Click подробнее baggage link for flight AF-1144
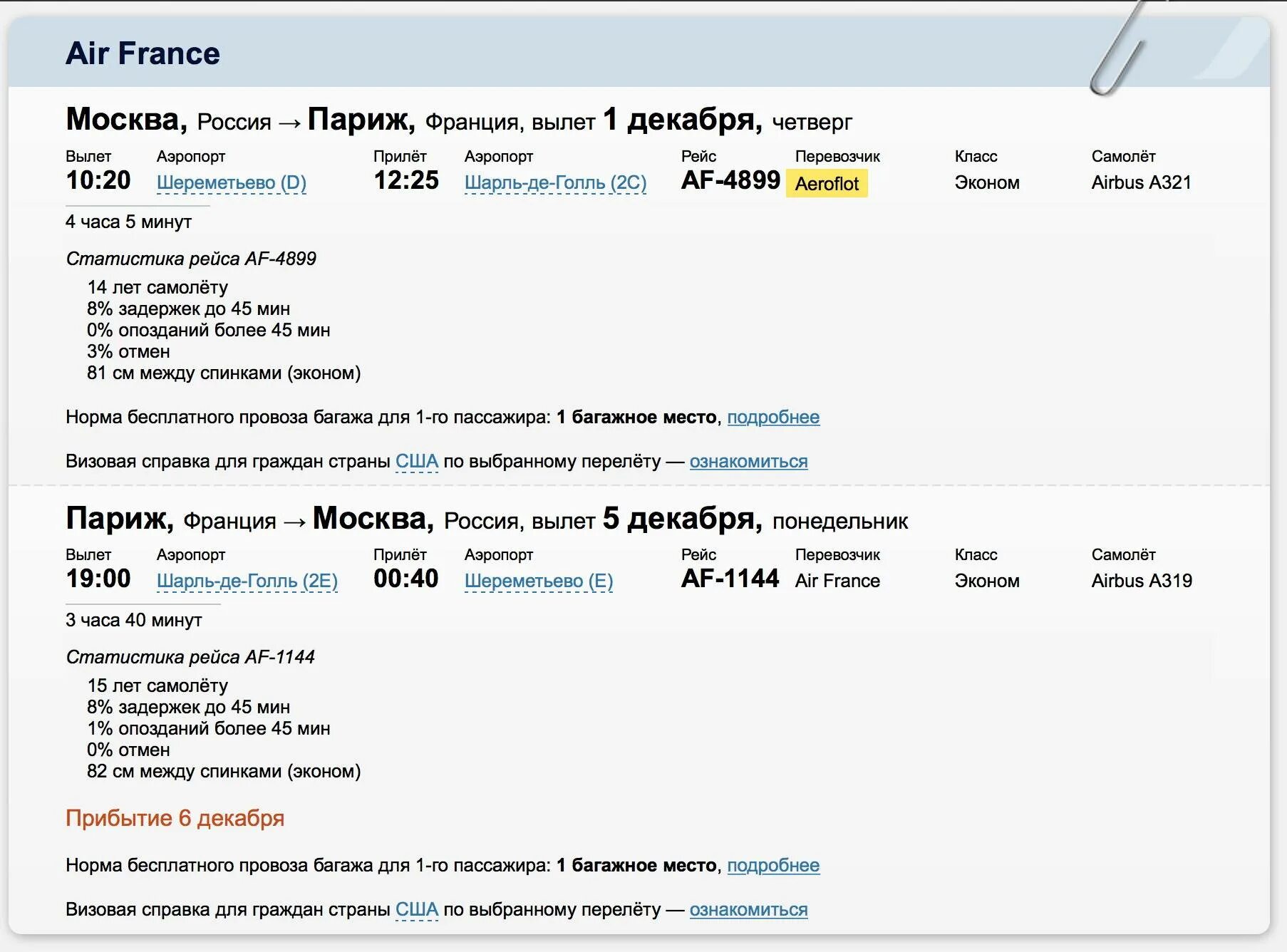This screenshot has width=1287, height=952. pyautogui.click(x=773, y=866)
